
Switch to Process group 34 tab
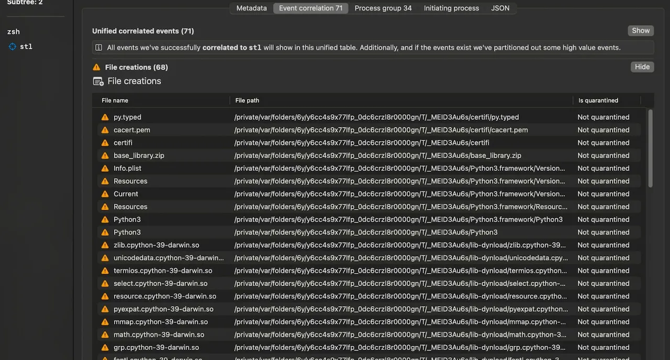click(x=383, y=8)
